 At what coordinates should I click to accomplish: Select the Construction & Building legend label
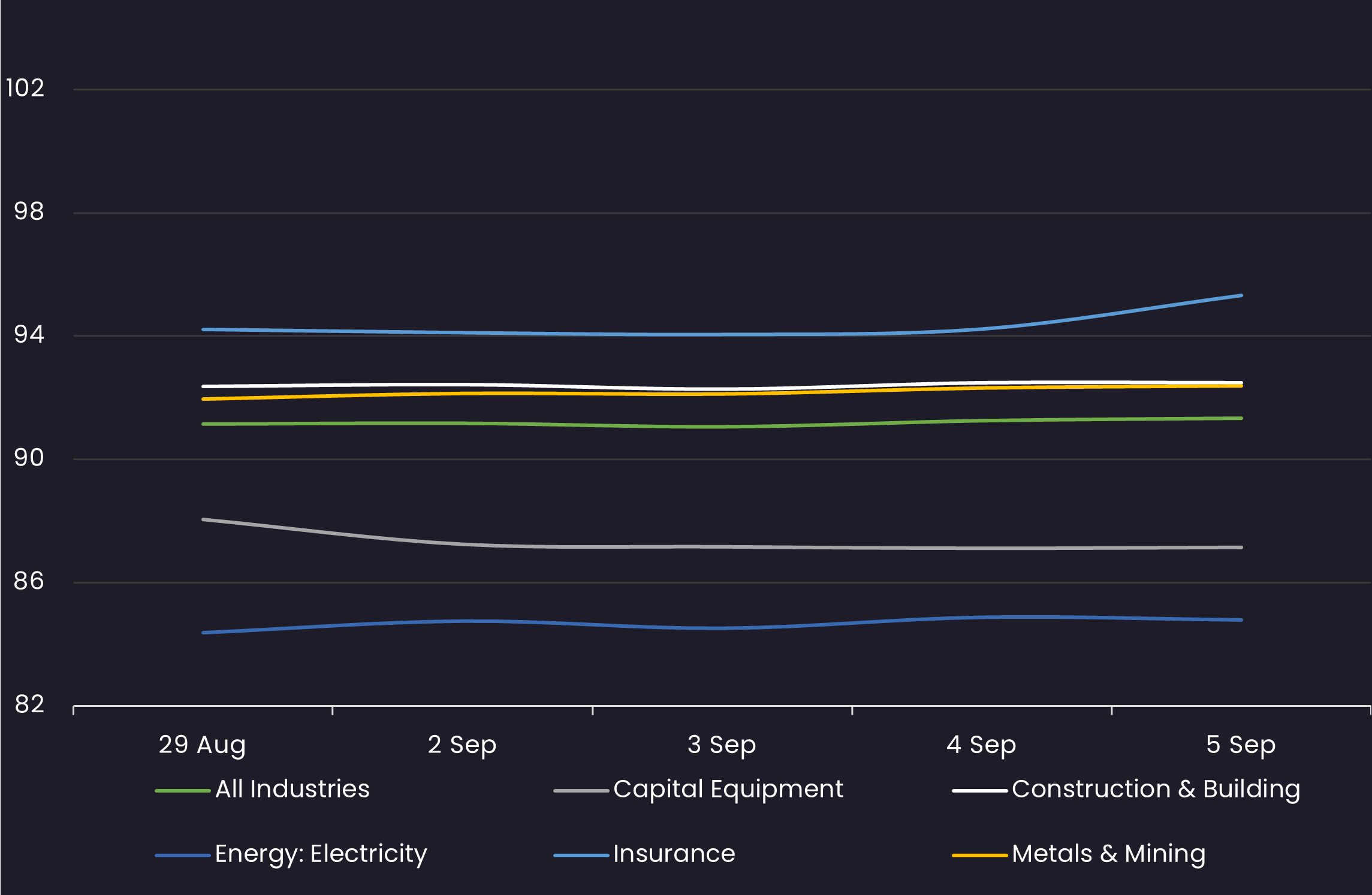(x=1156, y=790)
